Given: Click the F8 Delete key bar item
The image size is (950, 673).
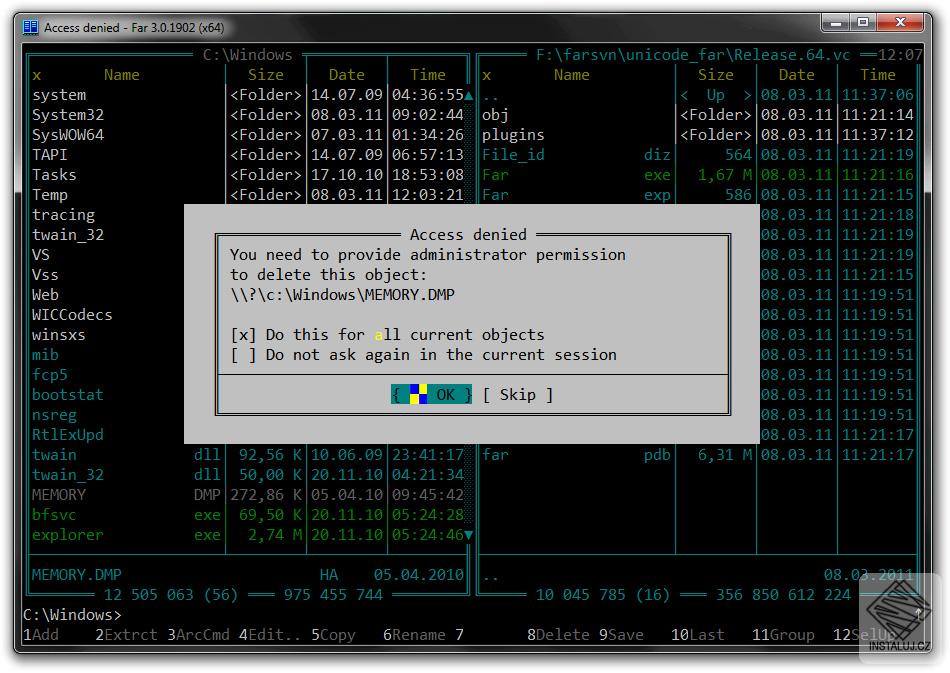Looking at the screenshot, I should point(558,635).
